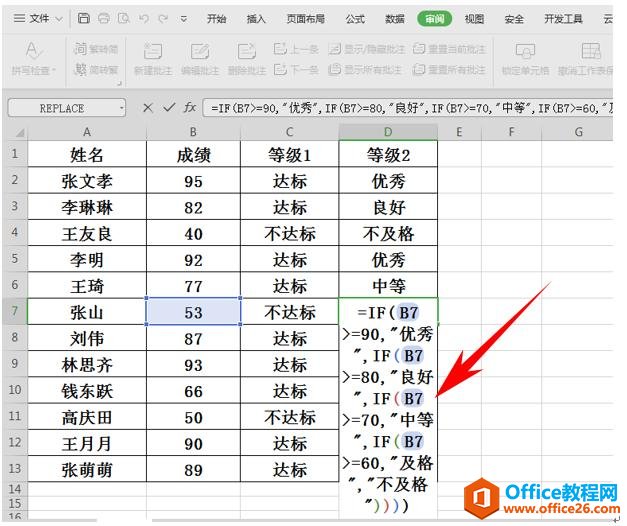Screen dimensions: 627x526
Task: Click the 拼写检查 spell check icon
Action: pyautogui.click(x=33, y=51)
